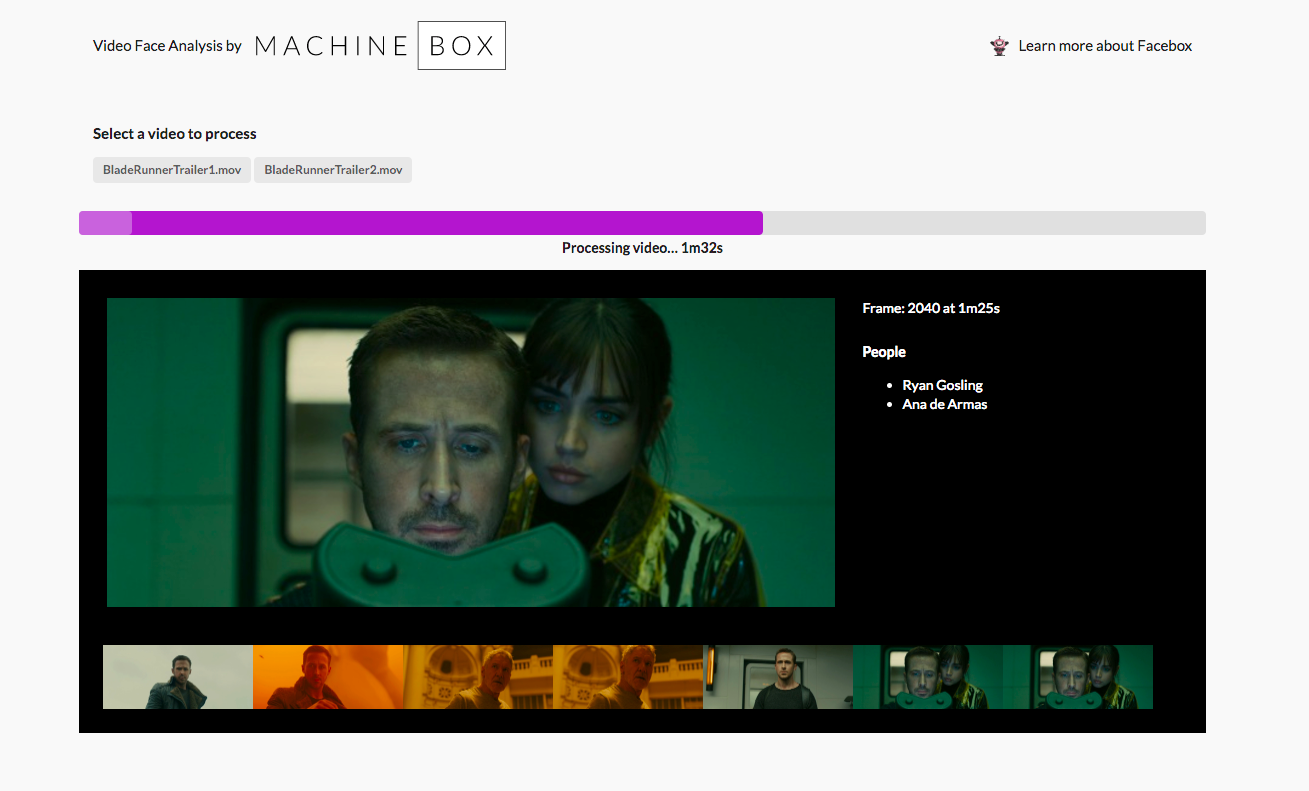Open the last green couple thumbnail
1309x791 pixels.
(x=1078, y=677)
